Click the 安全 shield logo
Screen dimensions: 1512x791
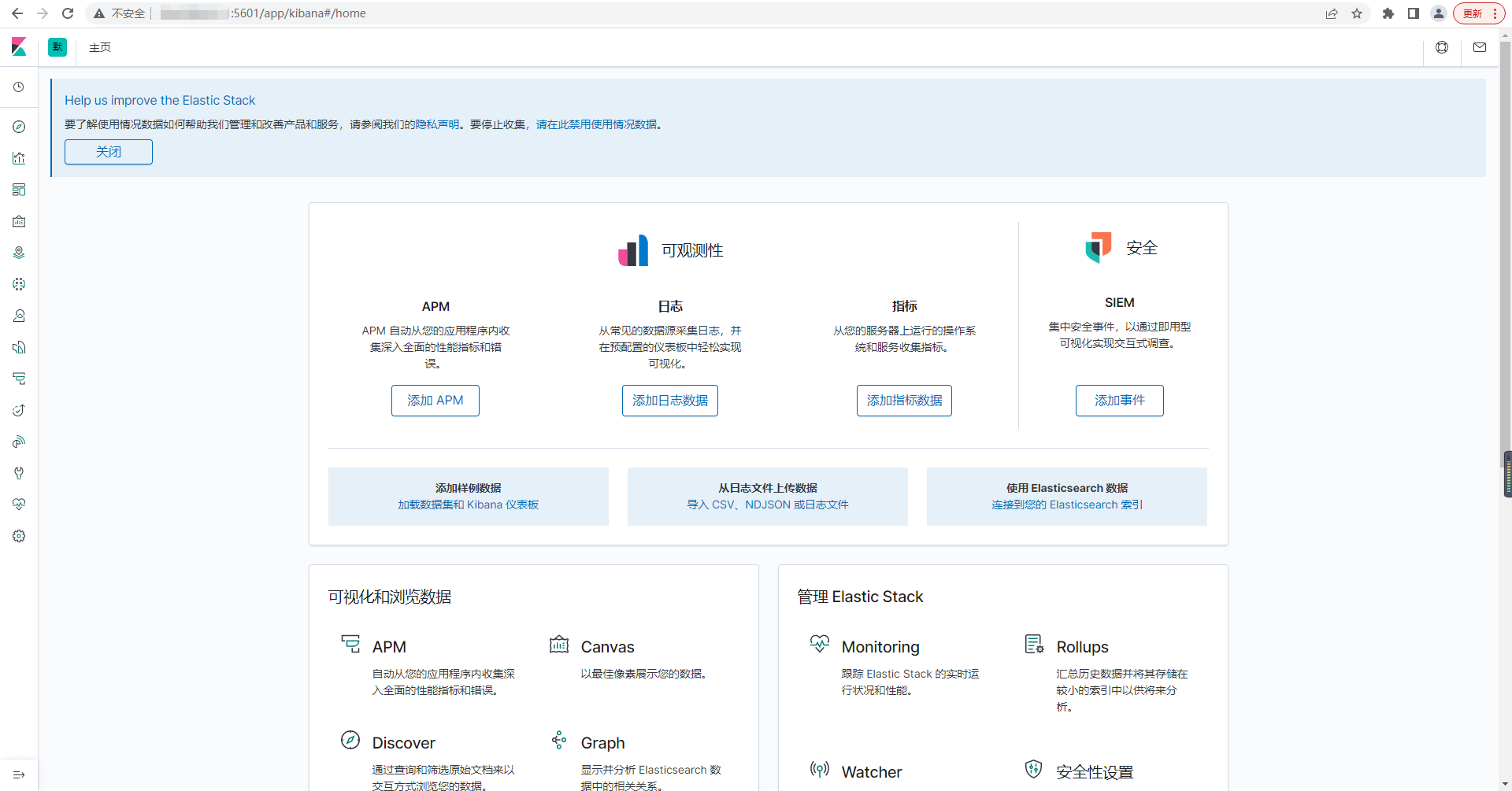pos(1099,247)
